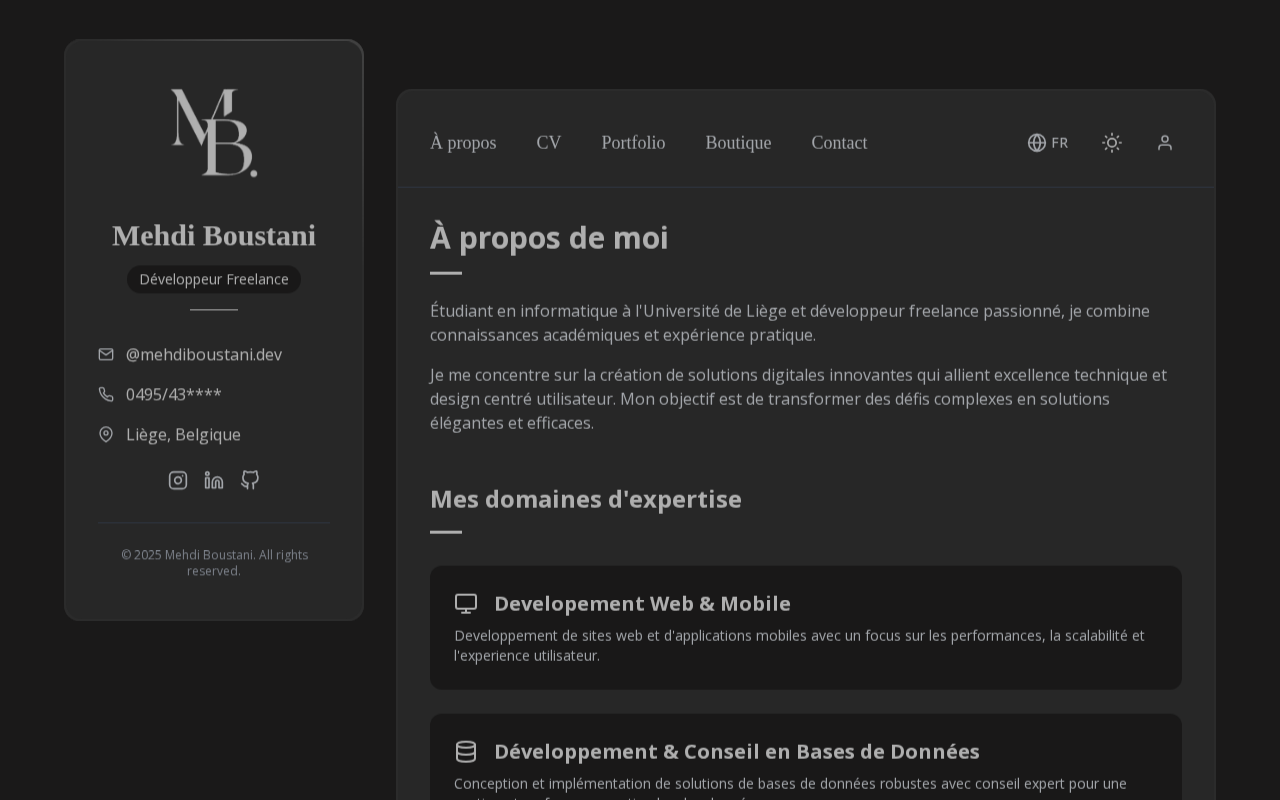Open the Instagram profile icon
The width and height of the screenshot is (1280, 800).
coord(178,480)
